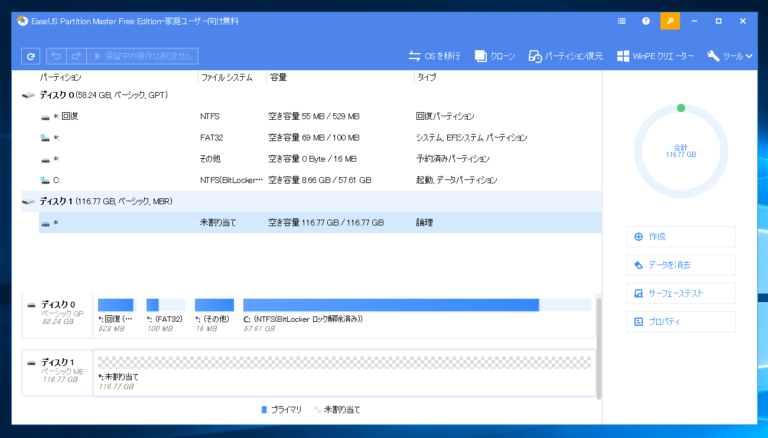Click the ディスク 1 label in disk map

58,362
